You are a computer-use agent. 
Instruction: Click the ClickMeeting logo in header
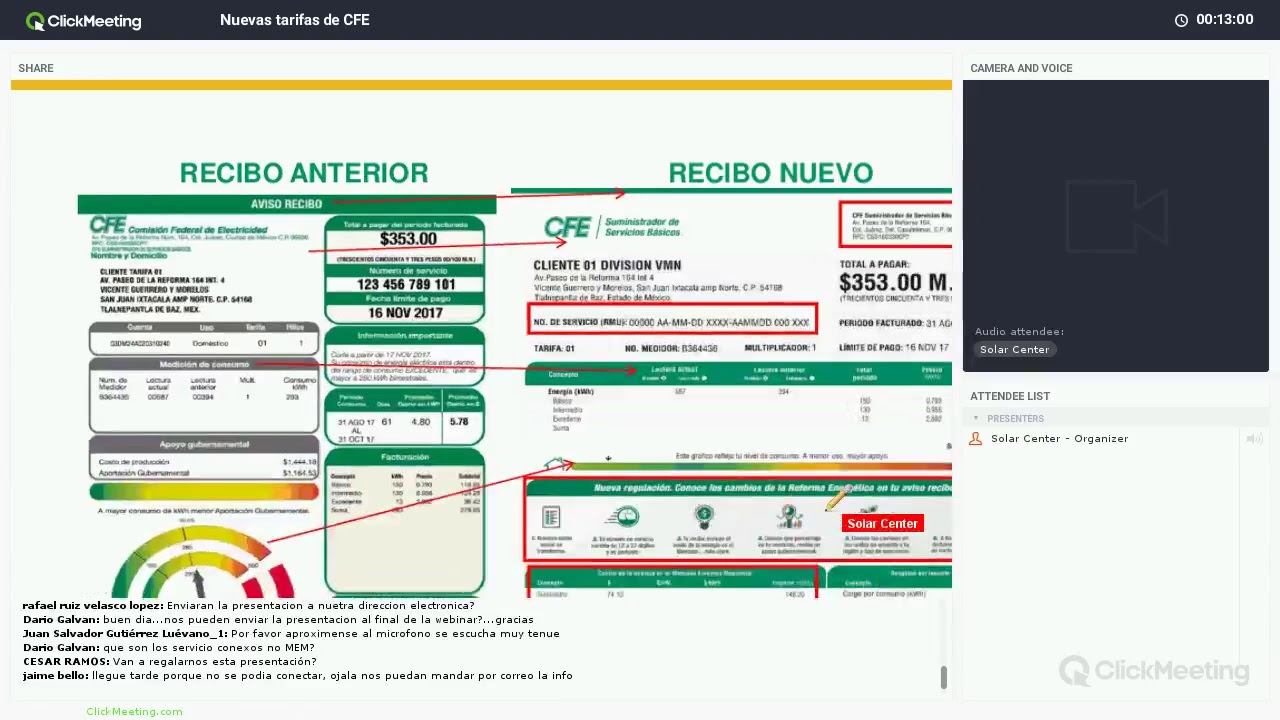83,20
